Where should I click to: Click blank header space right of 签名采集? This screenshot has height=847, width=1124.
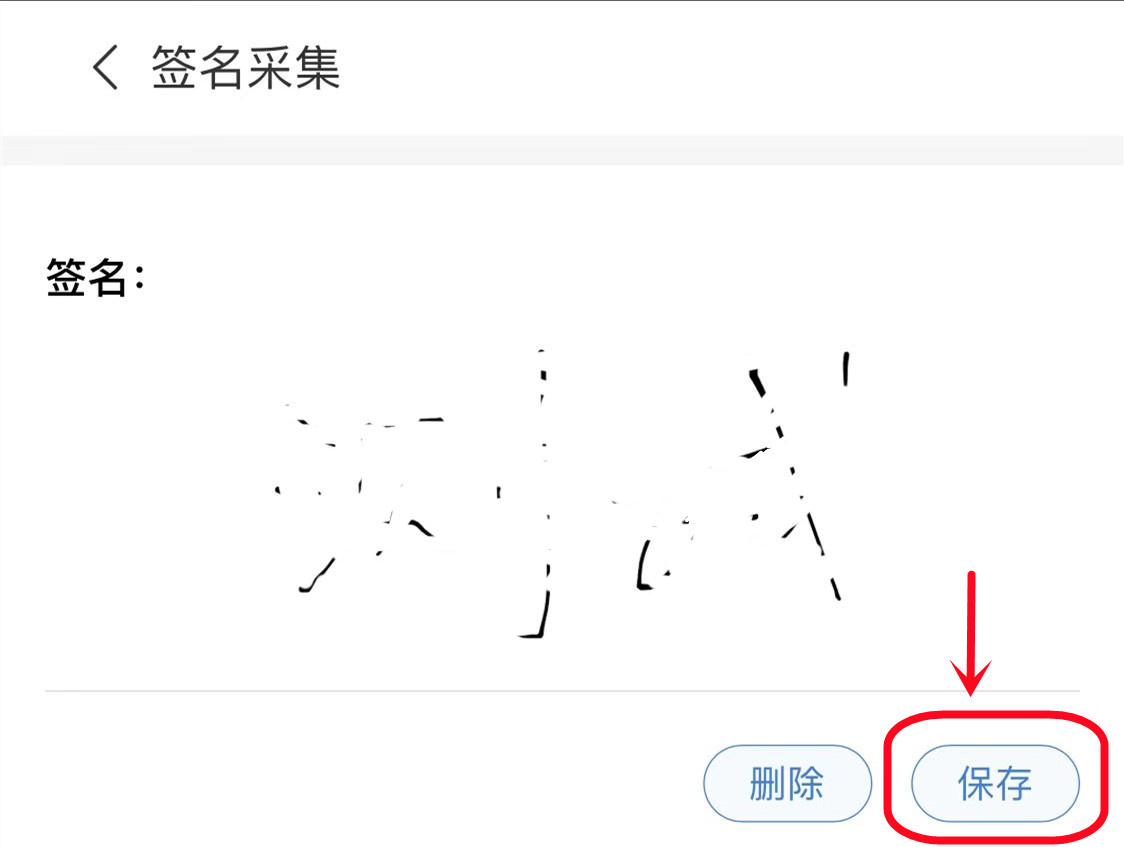point(717,67)
